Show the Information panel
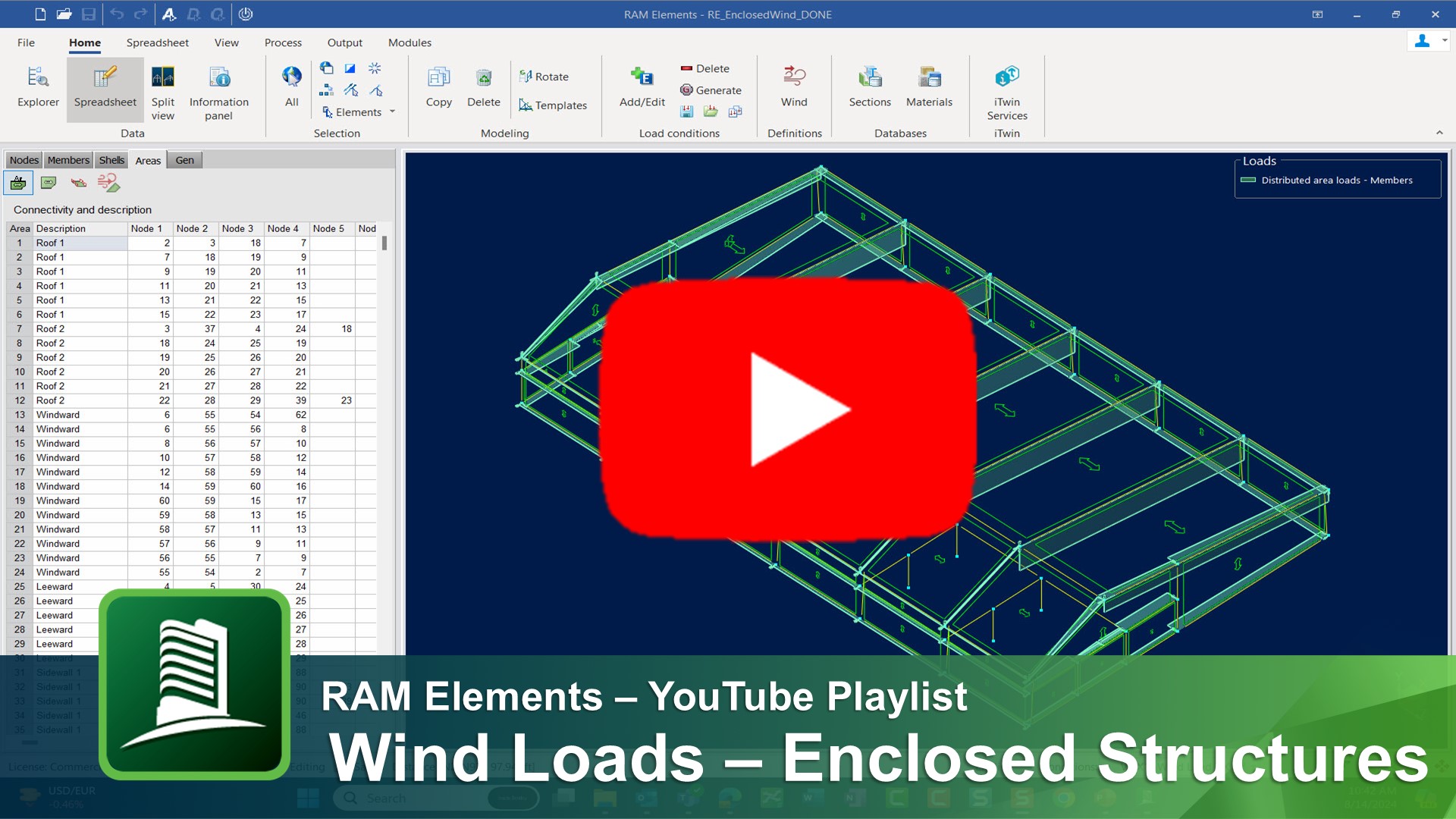The height and width of the screenshot is (819, 1456). coord(218,93)
